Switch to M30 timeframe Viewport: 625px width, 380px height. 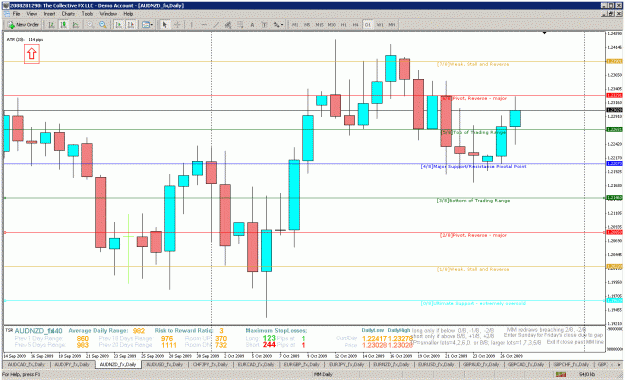tap(332, 25)
